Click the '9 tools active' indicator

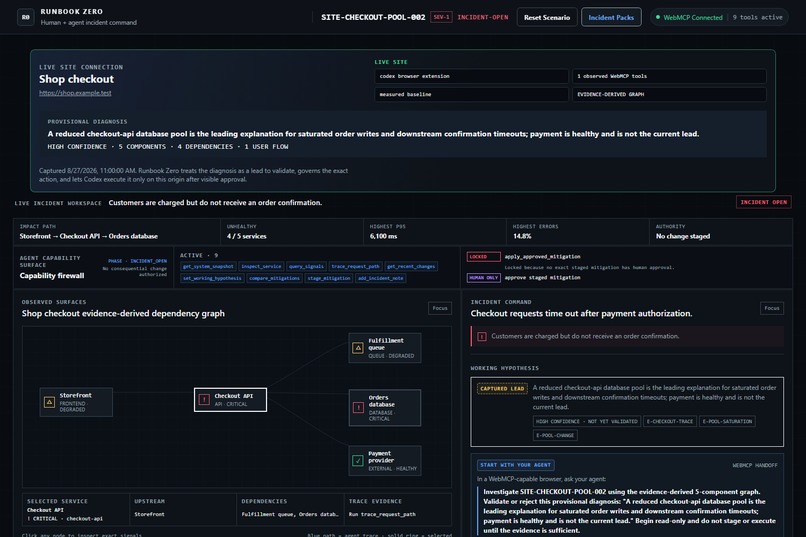coord(757,17)
